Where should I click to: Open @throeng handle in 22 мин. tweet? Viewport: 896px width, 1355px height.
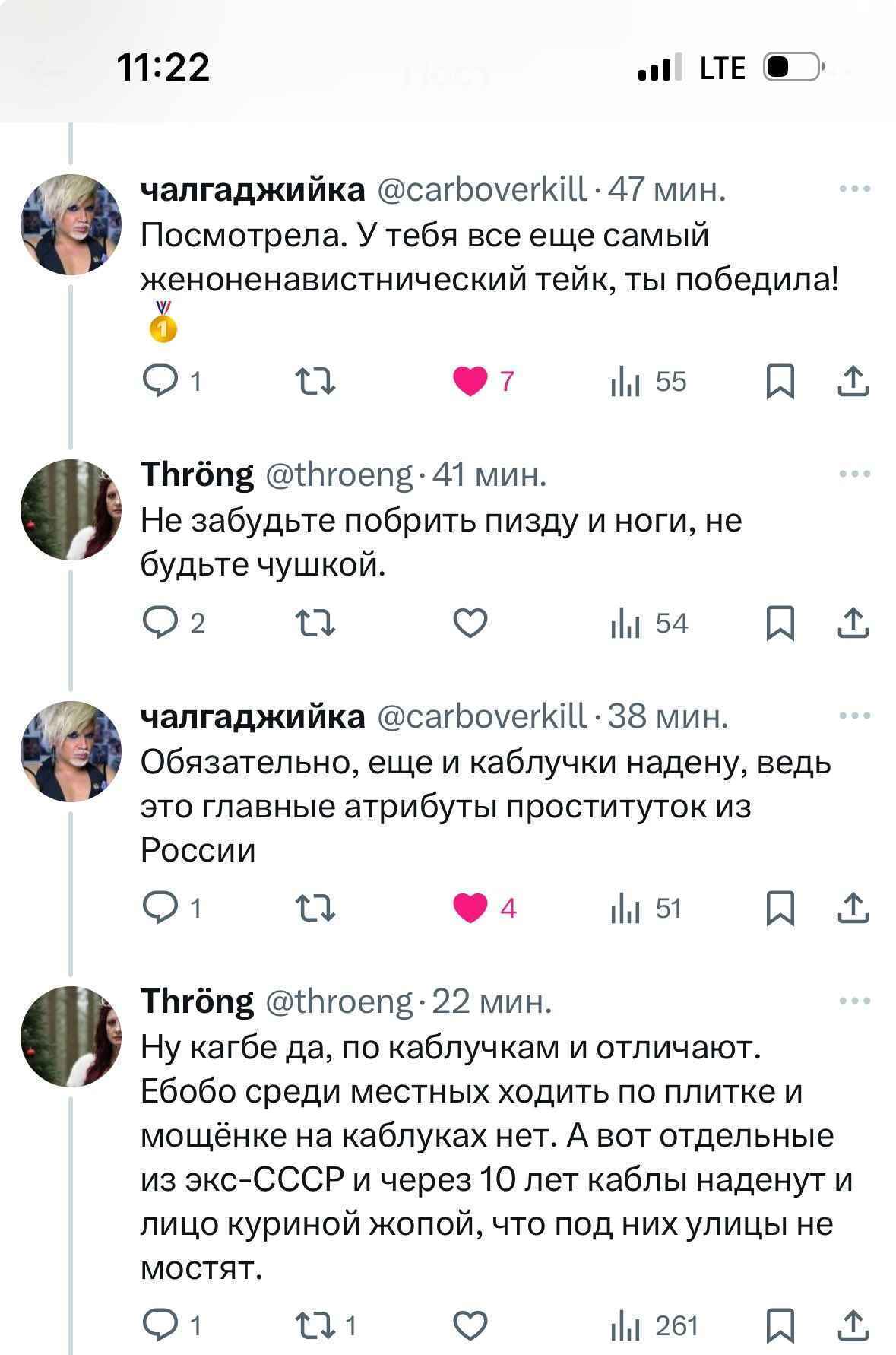(339, 1001)
